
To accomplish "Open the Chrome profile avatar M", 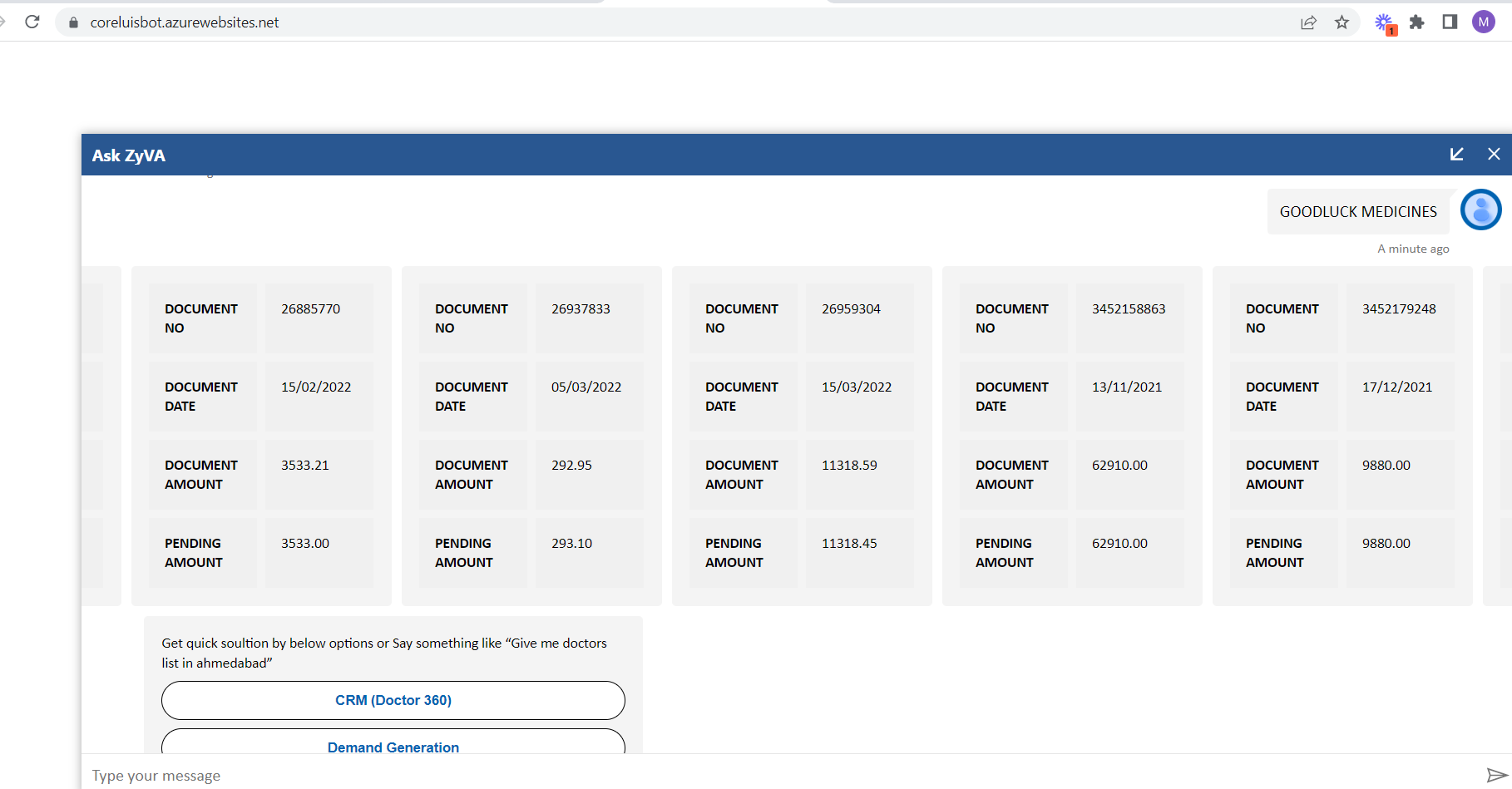I will point(1483,22).
